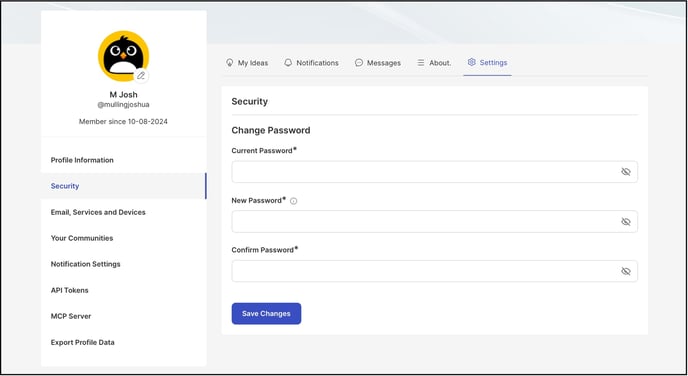Image resolution: width=688 pixels, height=376 pixels.
Task: Select Security in the sidebar
Action: click(123, 186)
